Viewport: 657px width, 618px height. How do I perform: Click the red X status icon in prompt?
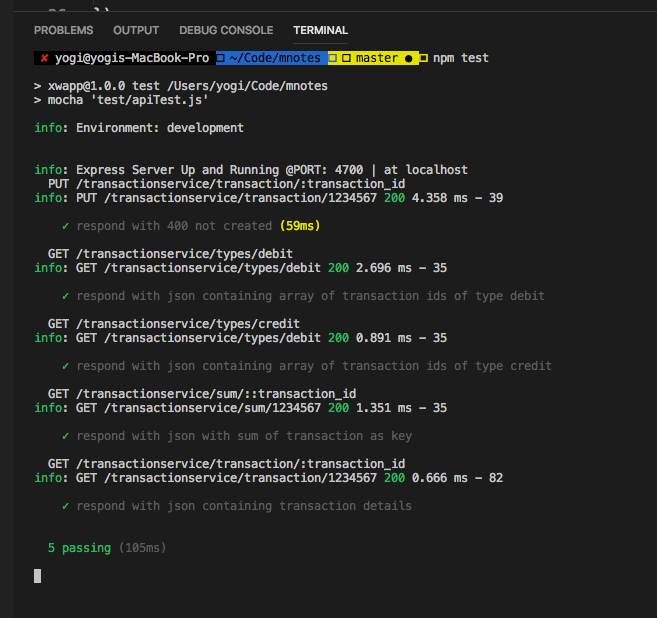pyautogui.click(x=44, y=58)
